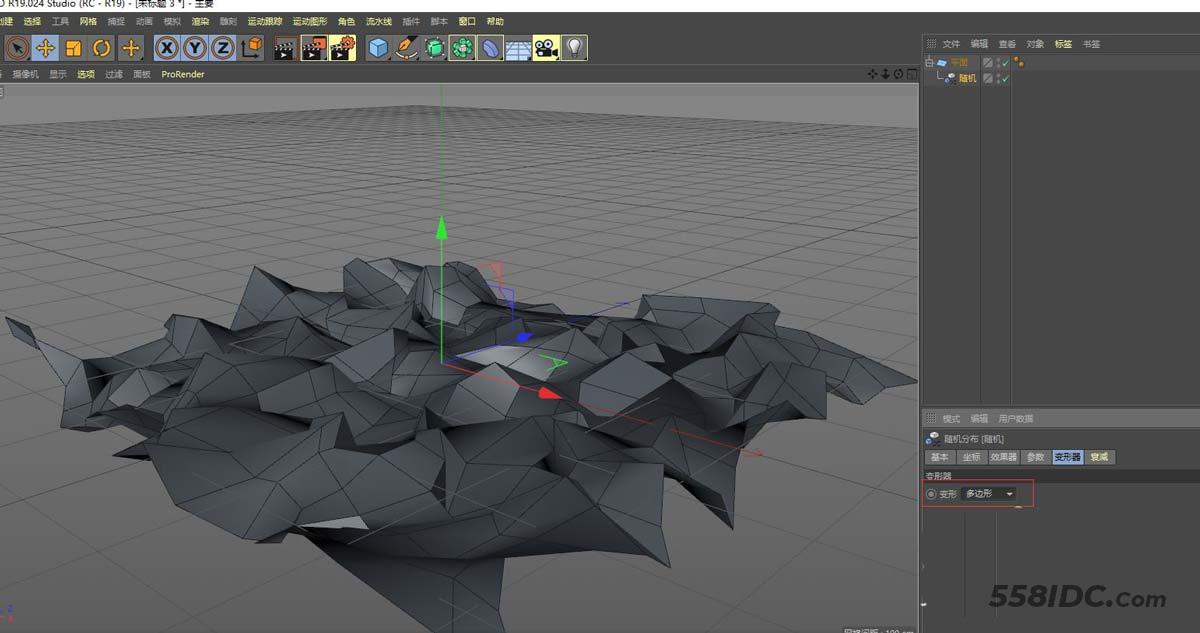
Task: Open viewport 选项 menu
Action: [x=86, y=74]
